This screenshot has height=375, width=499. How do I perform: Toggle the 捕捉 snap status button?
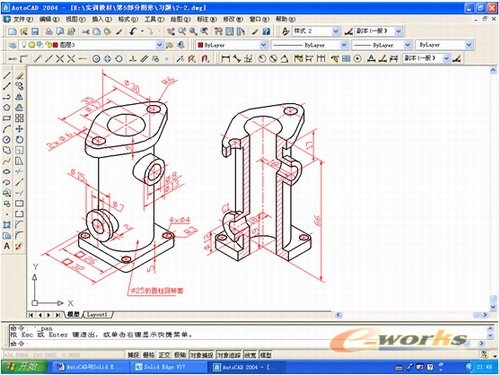click(x=133, y=355)
